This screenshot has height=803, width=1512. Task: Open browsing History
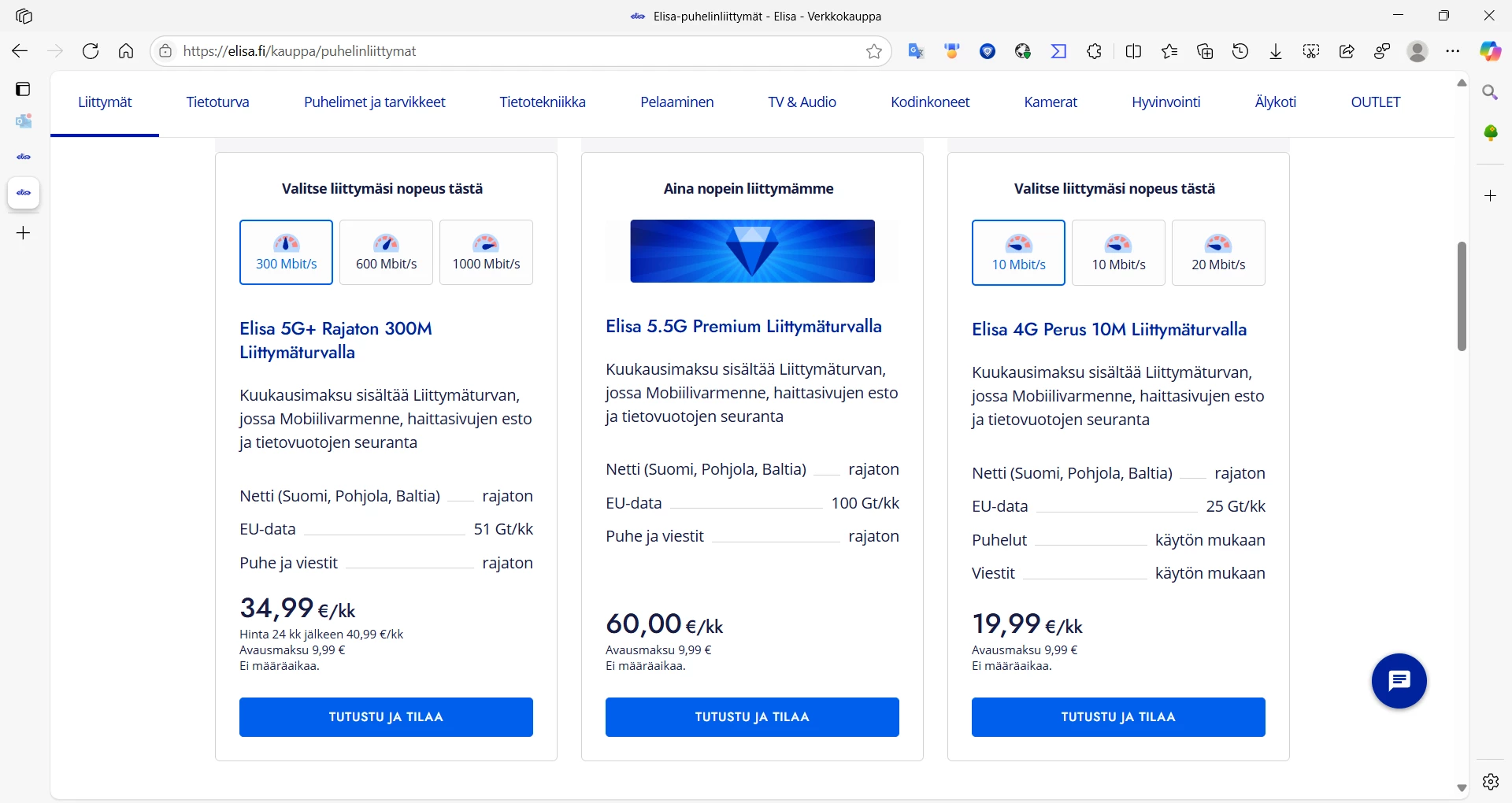click(1240, 51)
